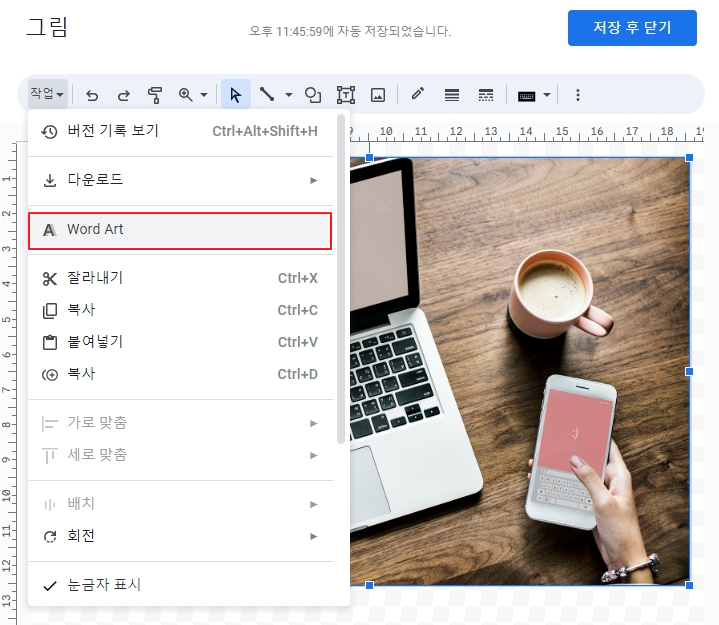Choose the Line drawing tool
The width and height of the screenshot is (719, 625).
coord(267,94)
